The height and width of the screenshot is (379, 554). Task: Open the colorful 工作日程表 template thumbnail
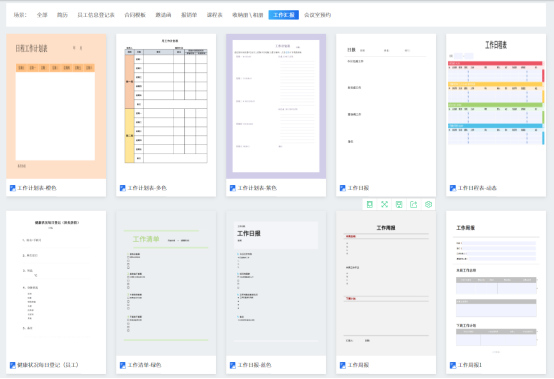click(x=496, y=106)
